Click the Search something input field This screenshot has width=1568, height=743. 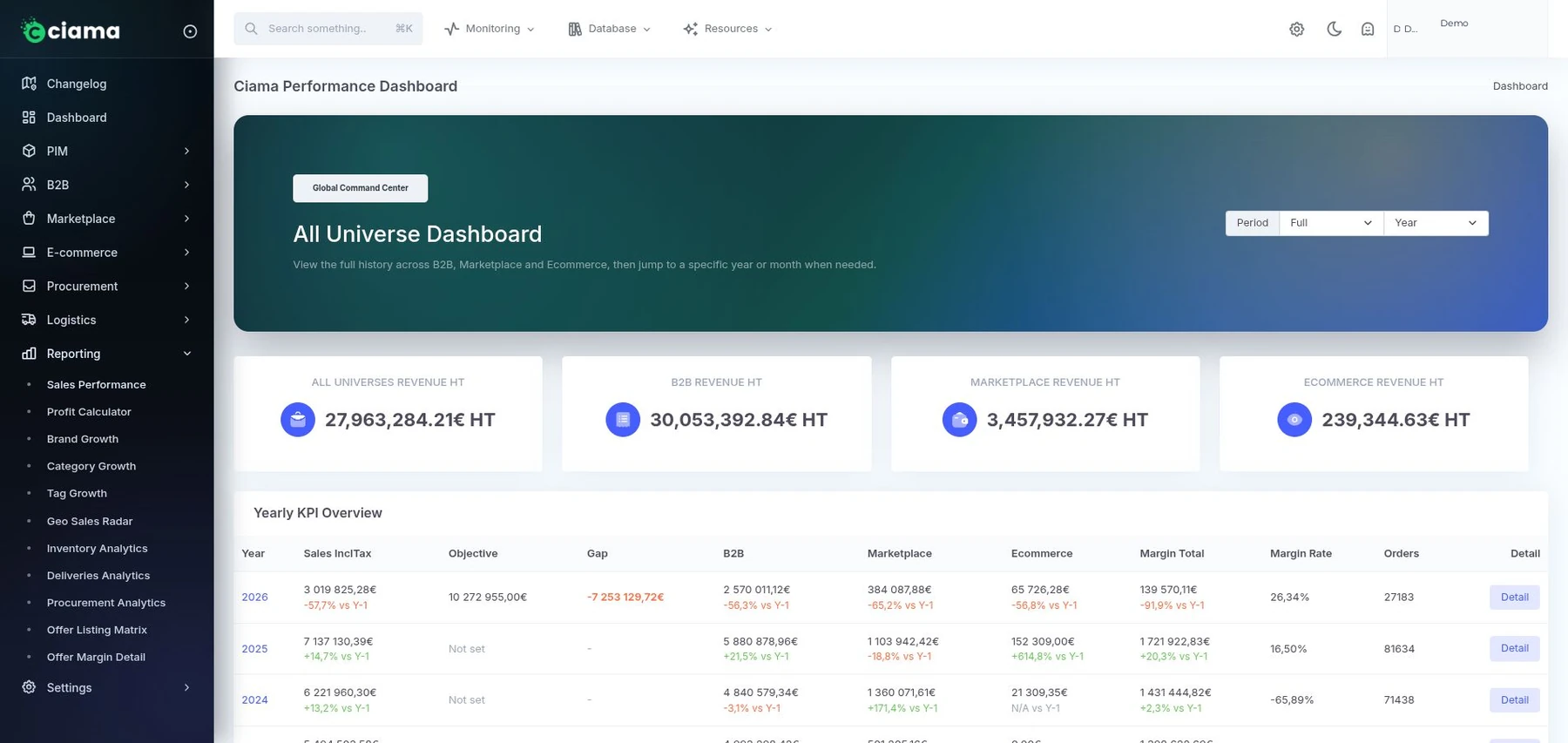pos(328,29)
